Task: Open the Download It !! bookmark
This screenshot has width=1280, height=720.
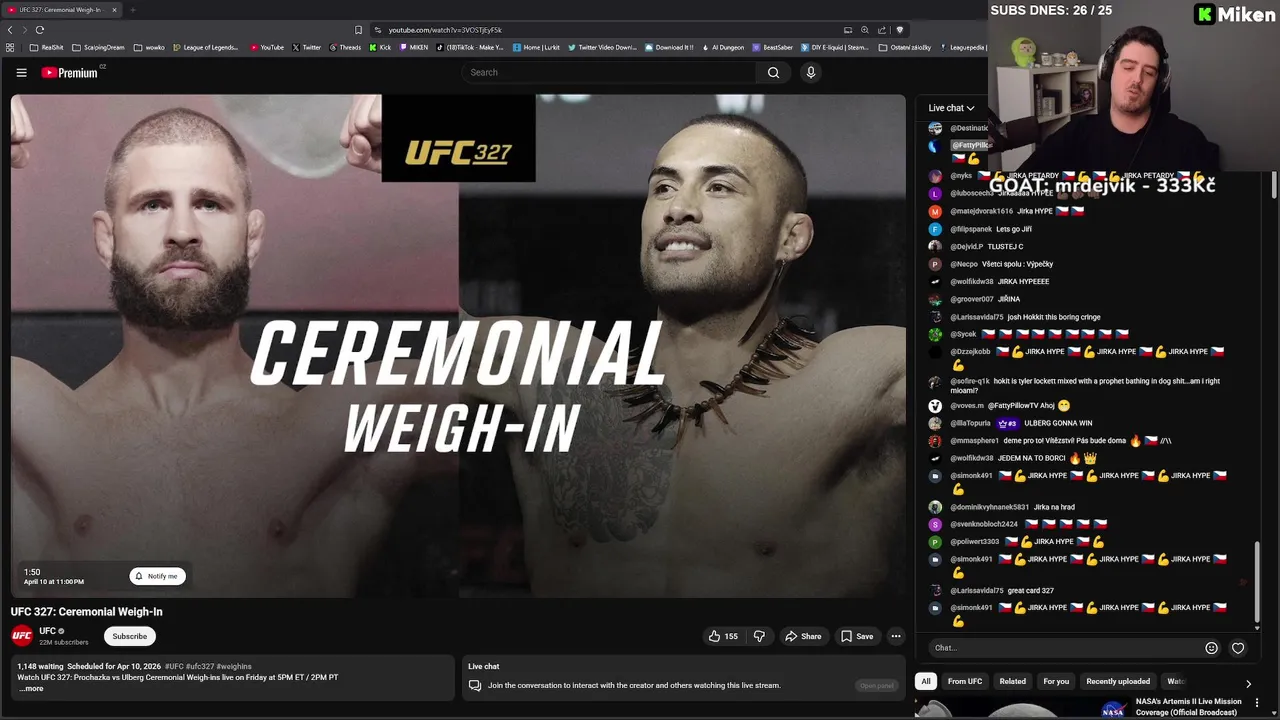Action: pos(669,47)
